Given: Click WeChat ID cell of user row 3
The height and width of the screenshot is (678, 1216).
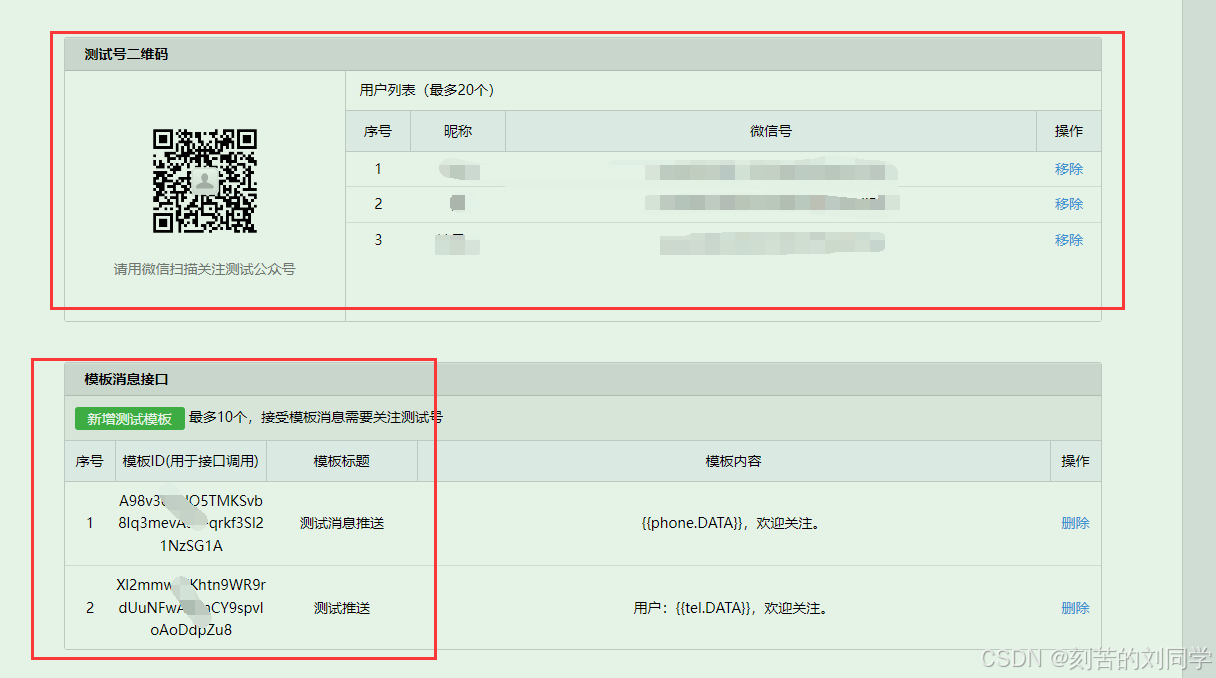Looking at the screenshot, I should point(771,240).
